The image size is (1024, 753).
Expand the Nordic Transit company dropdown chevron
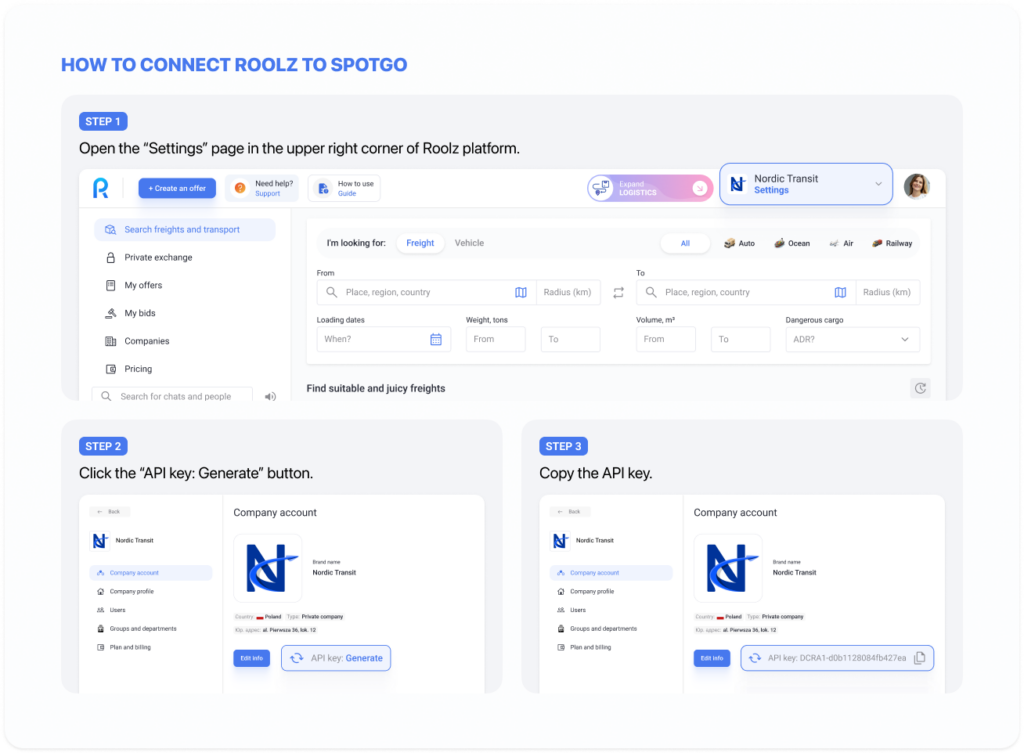pos(878,184)
